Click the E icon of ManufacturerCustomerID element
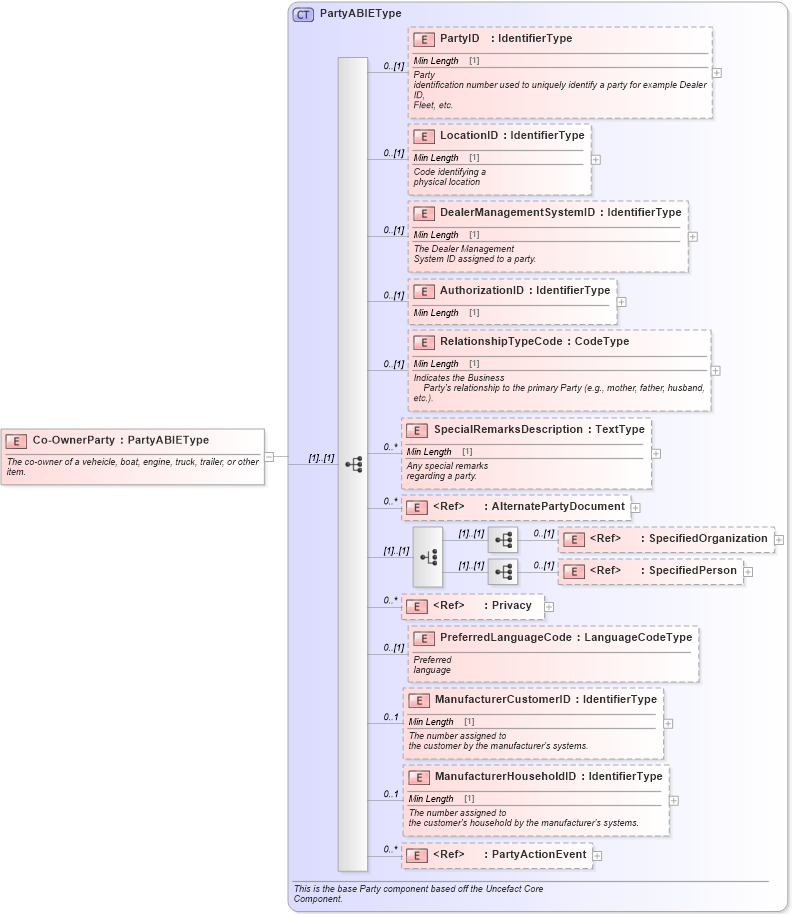This screenshot has width=792, height=914. pyautogui.click(x=418, y=701)
